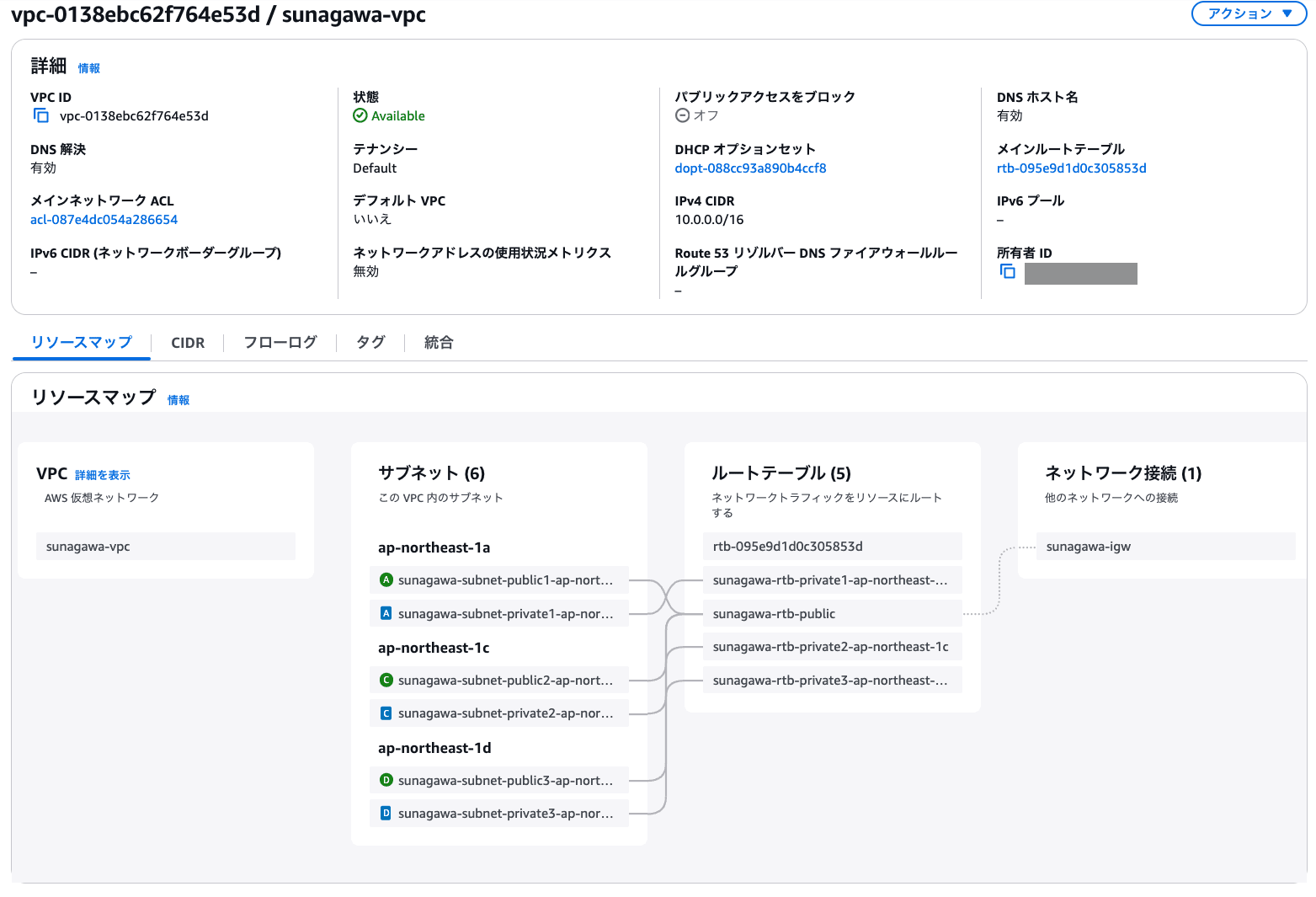The height and width of the screenshot is (897, 1316).
Task: Click the green A badge of public1 subnet
Action: [x=386, y=579]
